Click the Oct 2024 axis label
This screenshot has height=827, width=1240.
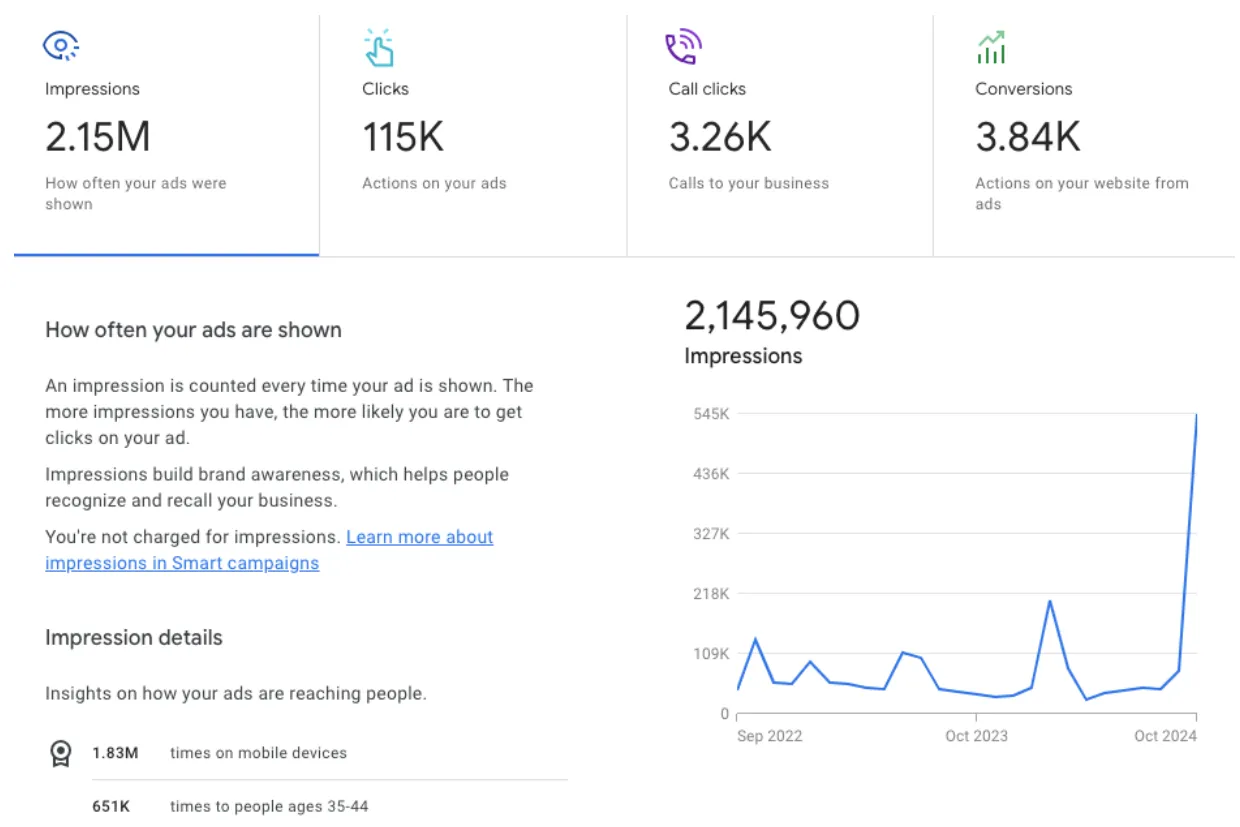[1165, 736]
